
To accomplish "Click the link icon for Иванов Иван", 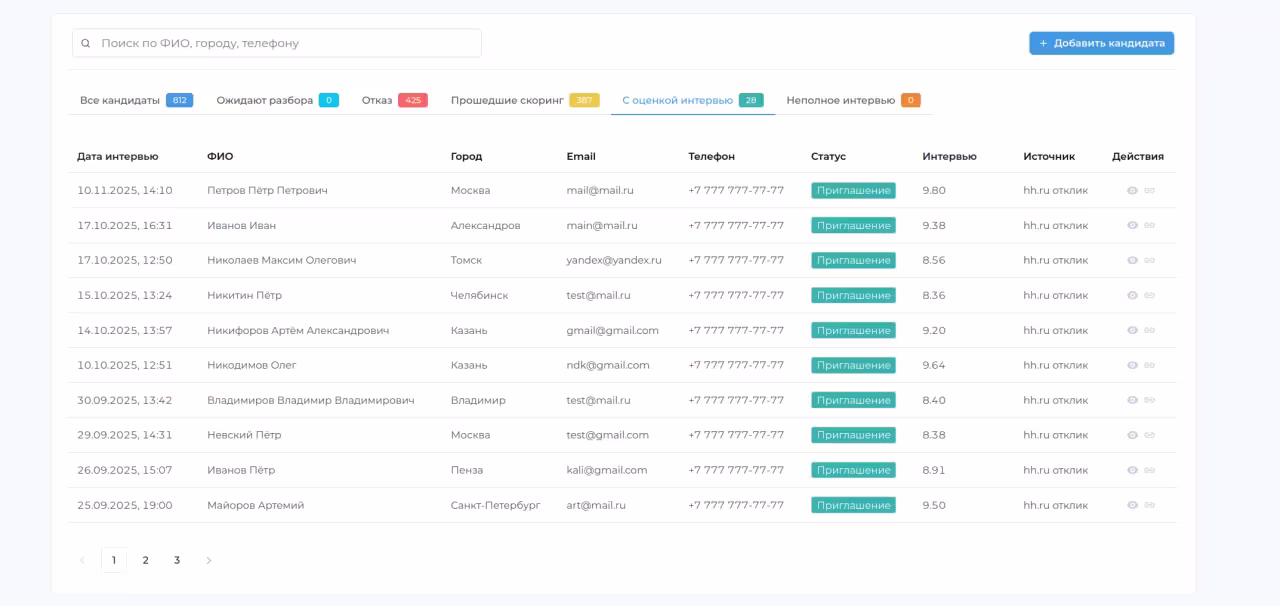I will [x=1150, y=225].
